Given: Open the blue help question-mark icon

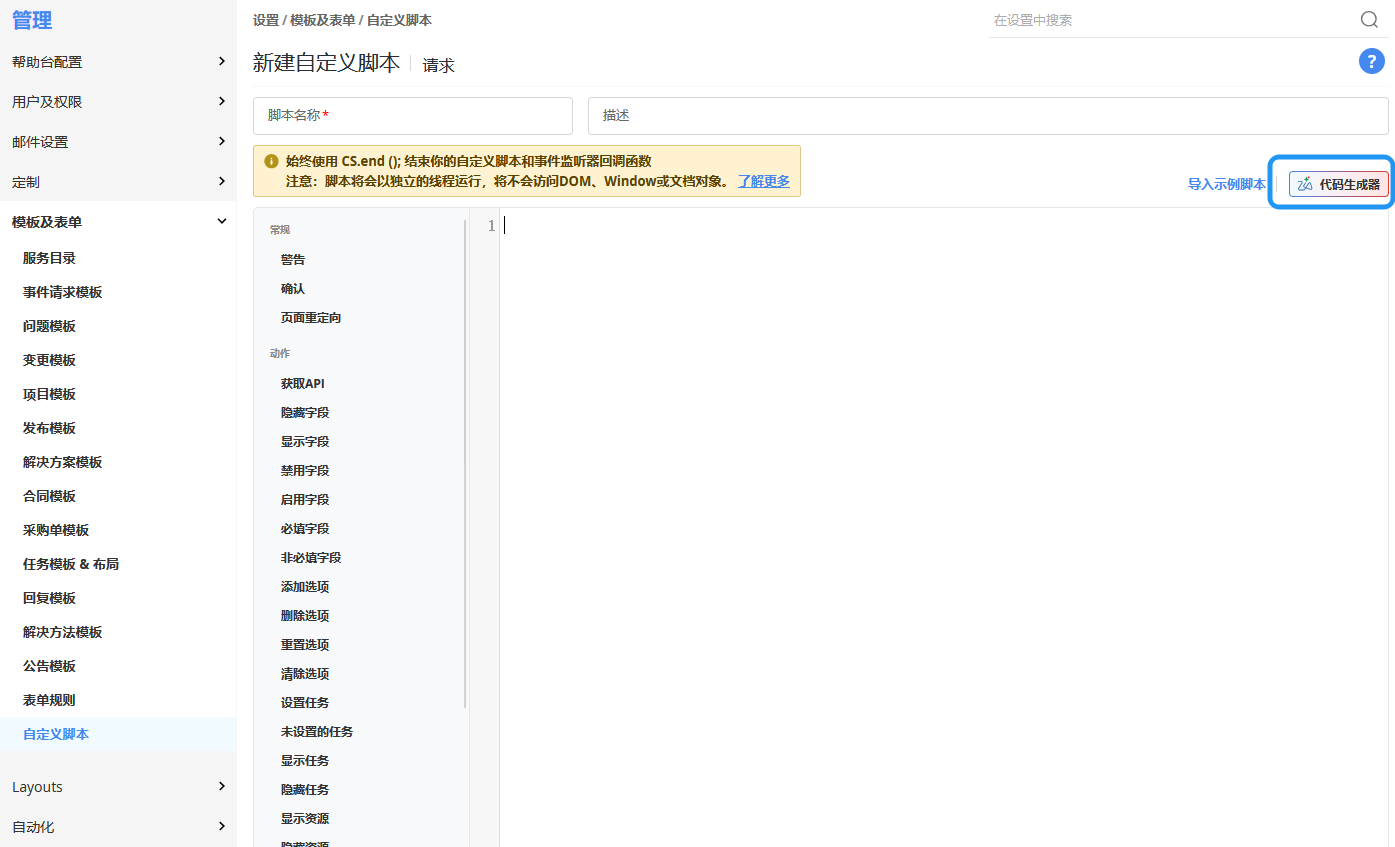Looking at the screenshot, I should (x=1371, y=61).
